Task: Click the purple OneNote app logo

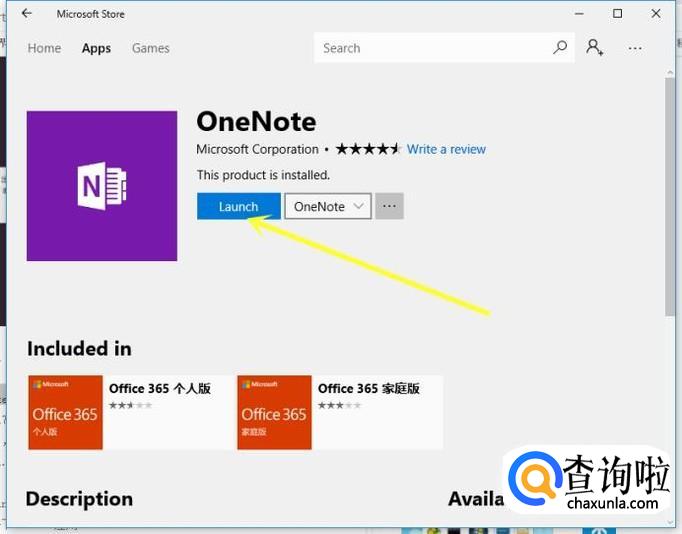Action: [102, 186]
